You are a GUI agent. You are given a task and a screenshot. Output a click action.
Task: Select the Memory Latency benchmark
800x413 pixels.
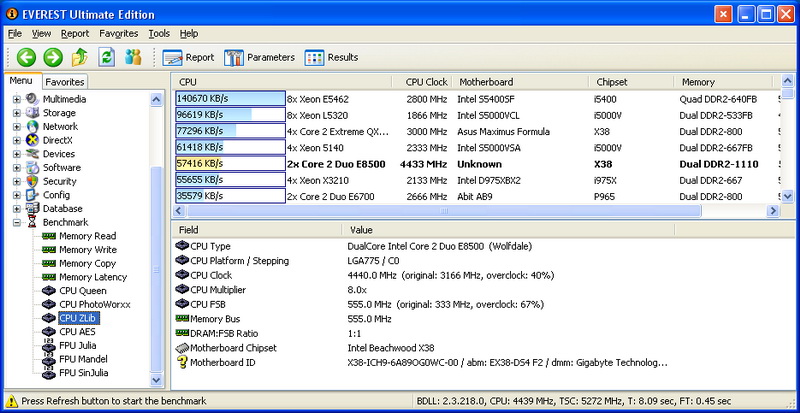93,277
